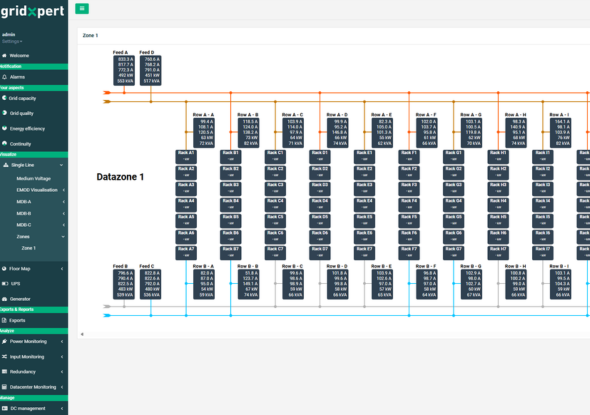Collapse the Single Line menu chevron
The width and height of the screenshot is (590, 415).
61,165
